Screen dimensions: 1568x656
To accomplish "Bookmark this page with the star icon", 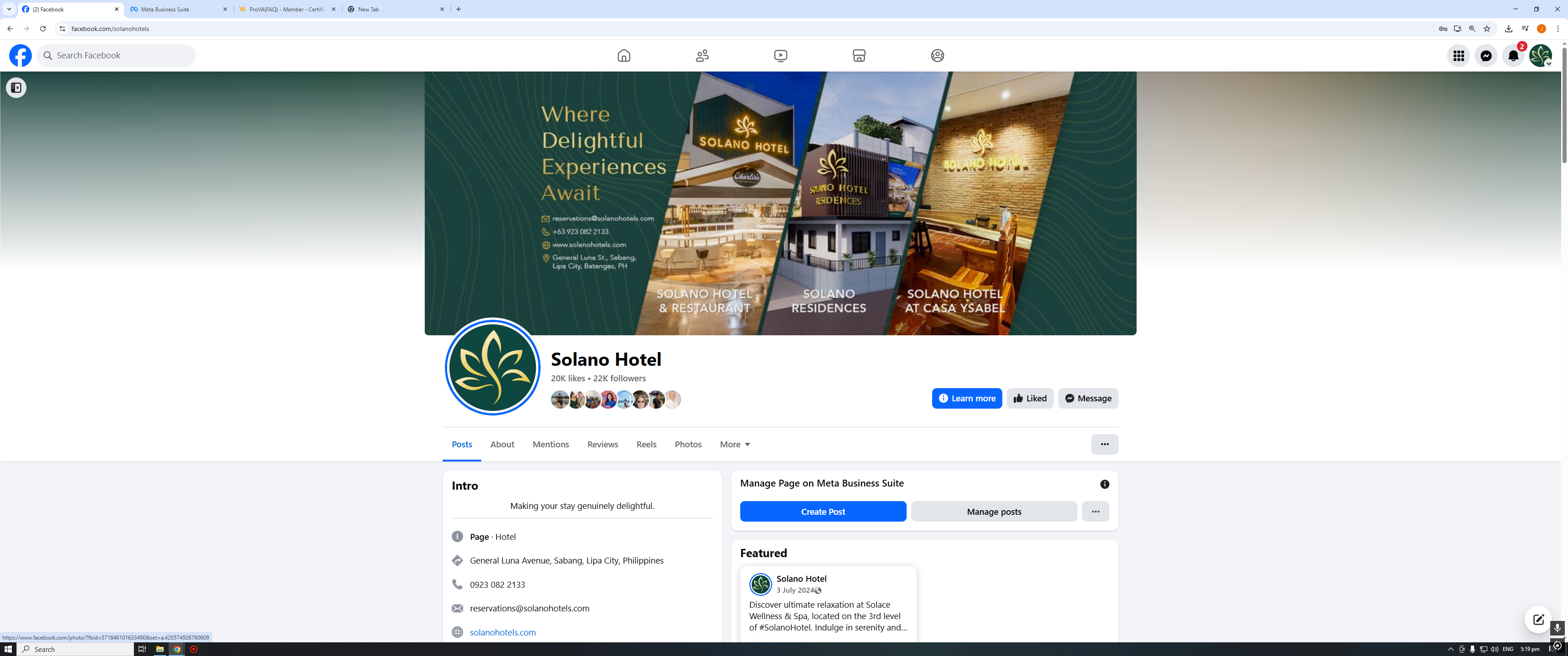I will (x=1486, y=29).
